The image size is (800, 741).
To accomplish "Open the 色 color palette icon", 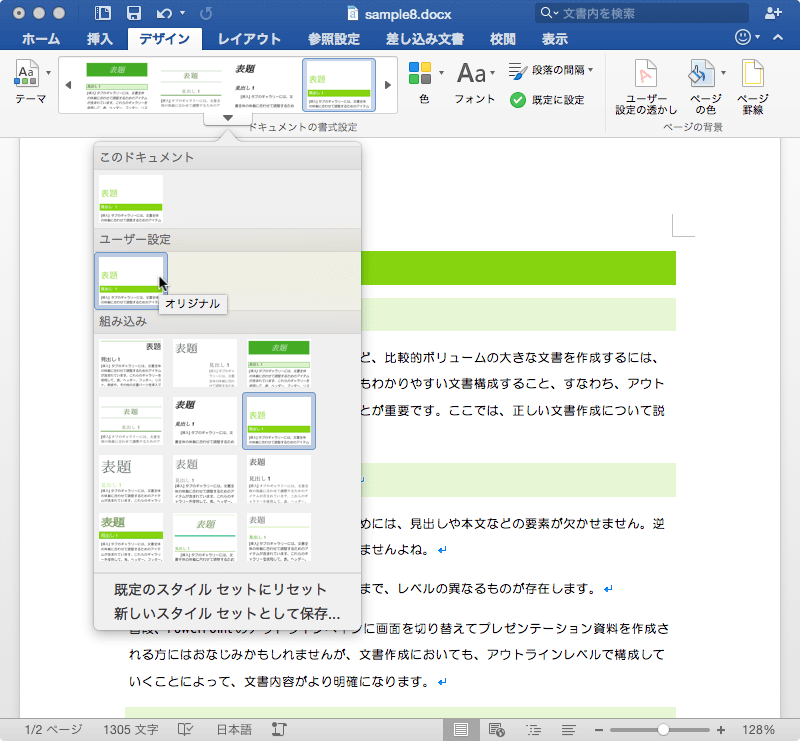I will click(420, 73).
